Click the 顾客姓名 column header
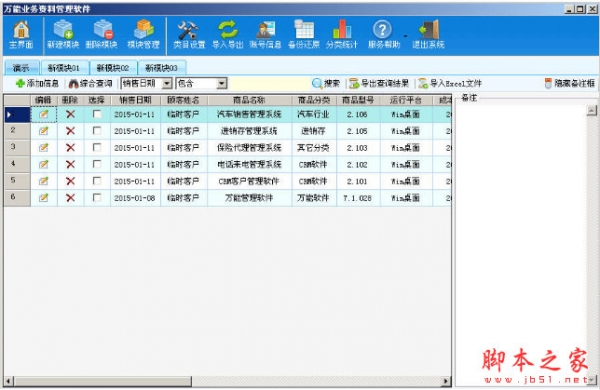Viewport: 600px width, 390px height. click(183, 100)
